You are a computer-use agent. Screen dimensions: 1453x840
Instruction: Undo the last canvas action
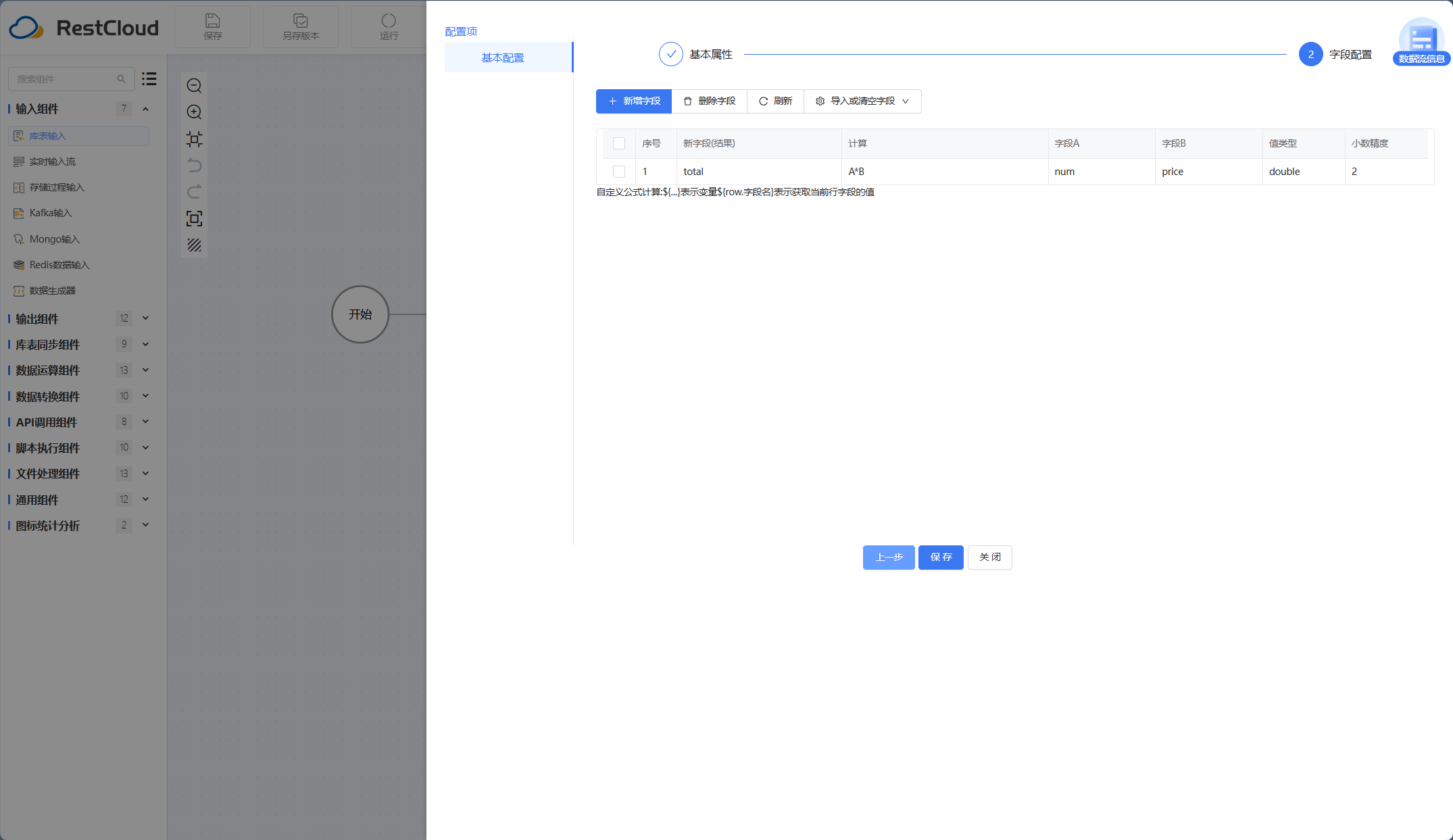[194, 166]
